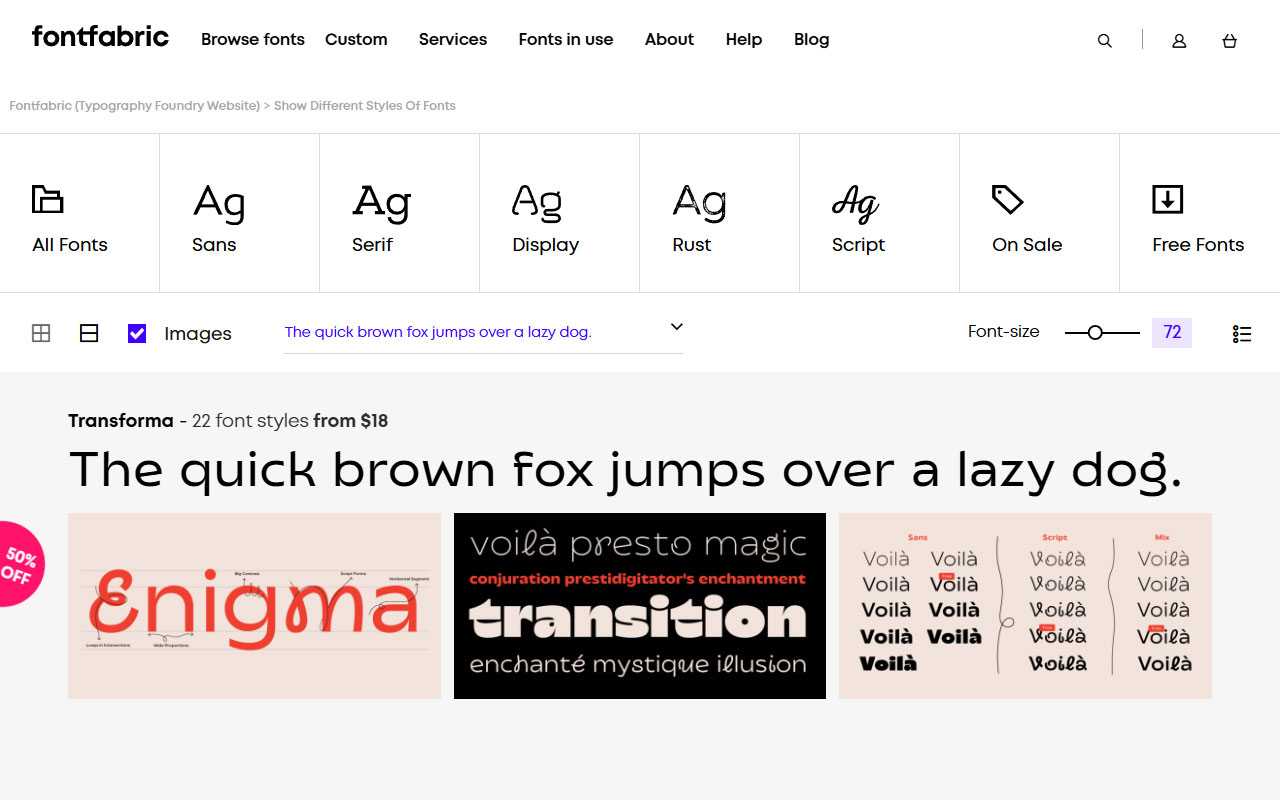This screenshot has width=1280, height=800.
Task: Select the Serif Ag icon
Action: tap(381, 202)
